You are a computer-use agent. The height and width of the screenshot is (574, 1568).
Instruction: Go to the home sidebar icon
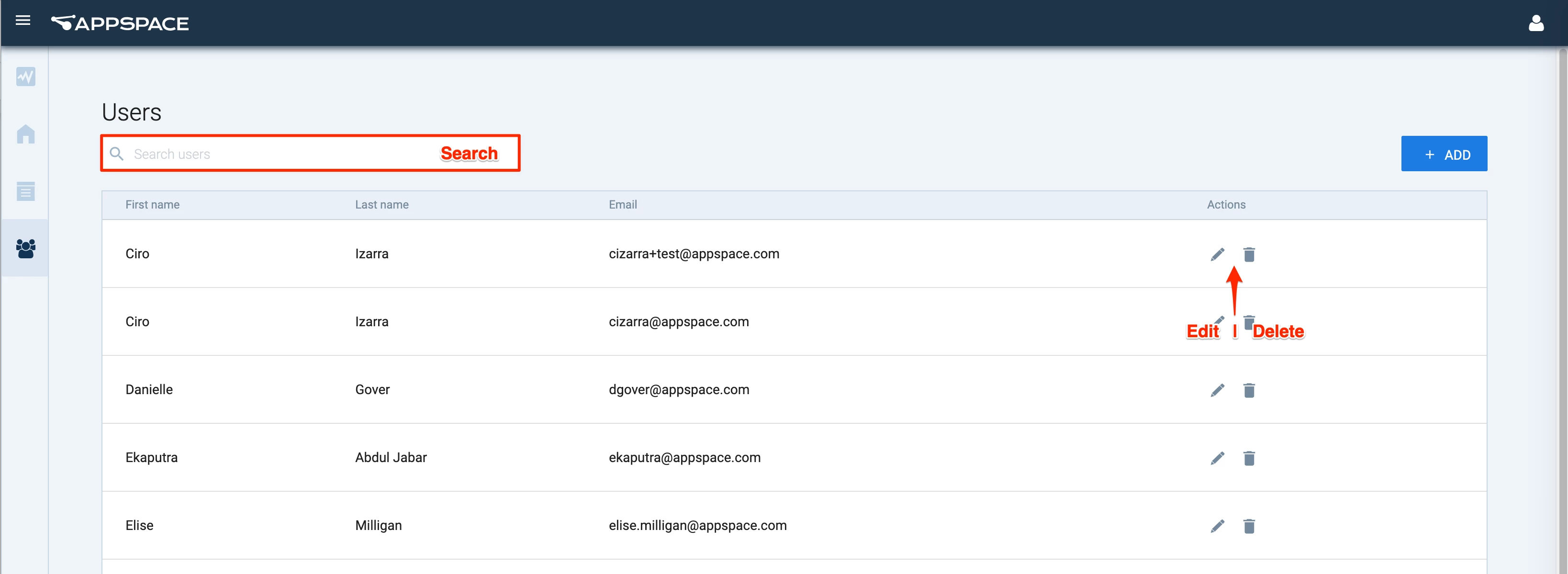pos(25,134)
